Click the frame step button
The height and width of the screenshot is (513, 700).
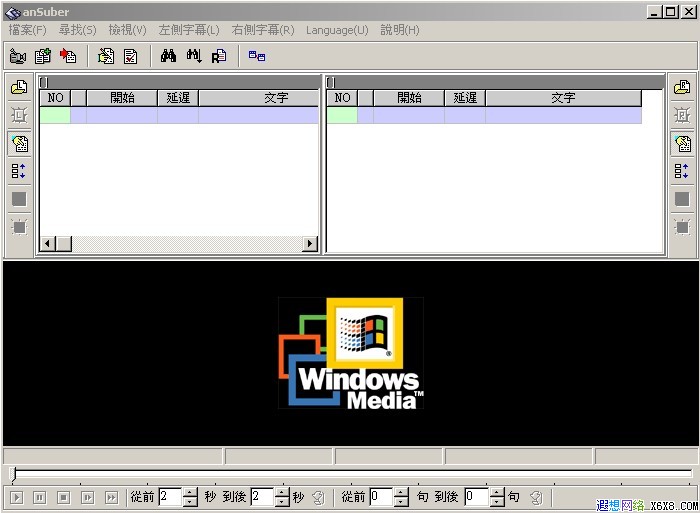point(88,497)
